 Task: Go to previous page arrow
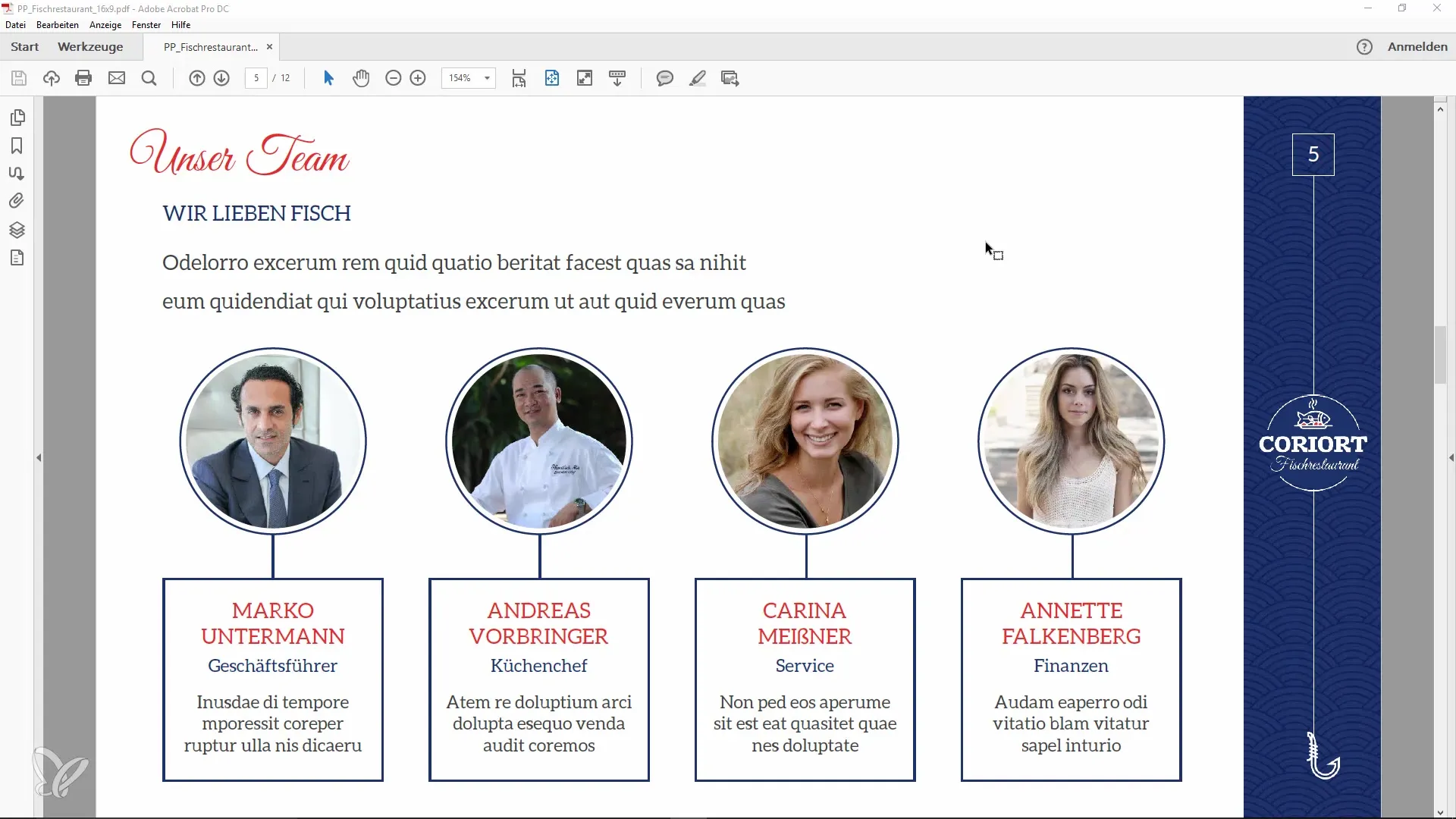tap(197, 78)
